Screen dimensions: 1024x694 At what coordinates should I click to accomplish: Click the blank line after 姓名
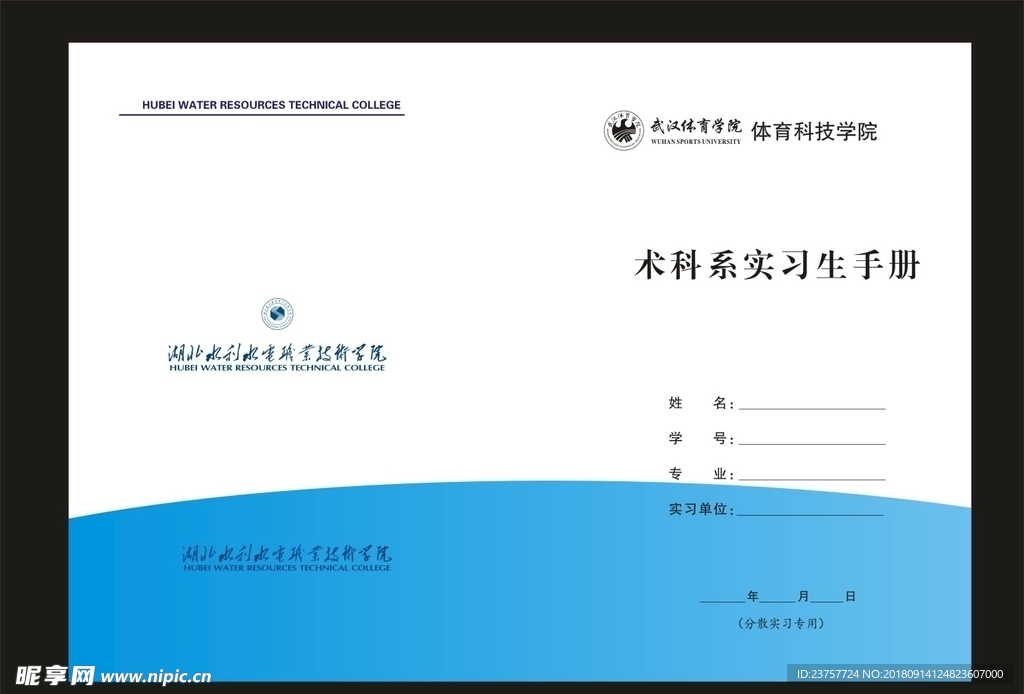point(812,408)
